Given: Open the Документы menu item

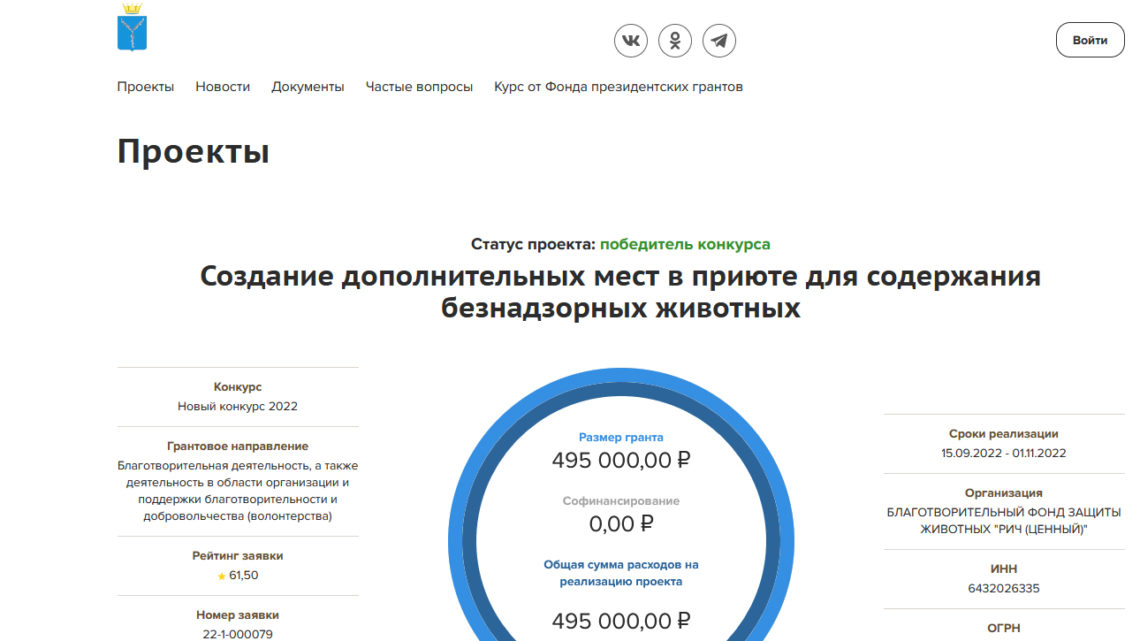Looking at the screenshot, I should click(x=308, y=86).
